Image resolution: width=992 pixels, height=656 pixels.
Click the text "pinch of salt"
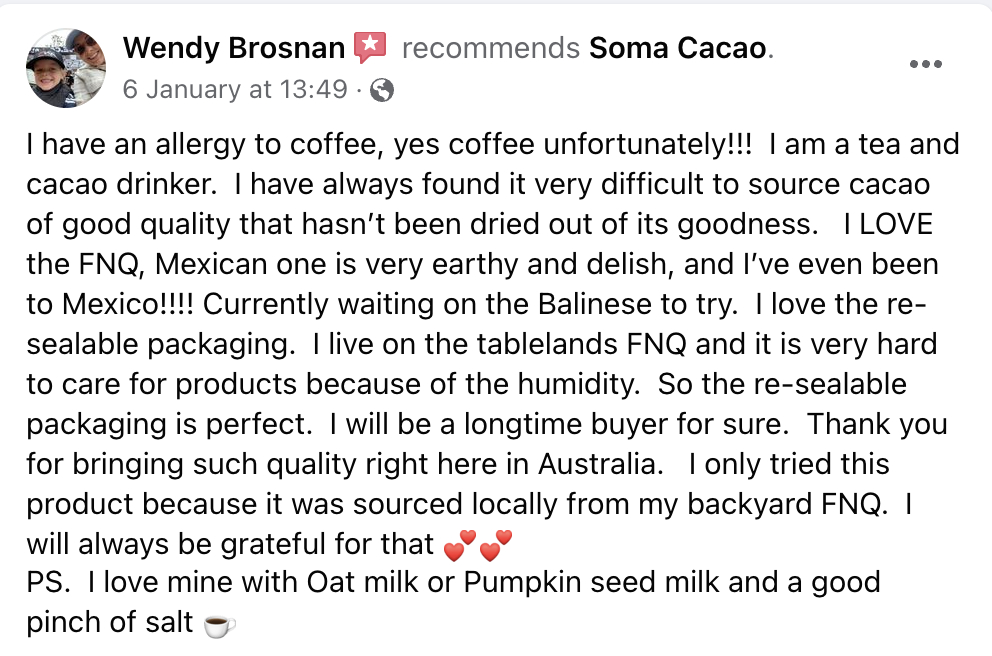110,623
